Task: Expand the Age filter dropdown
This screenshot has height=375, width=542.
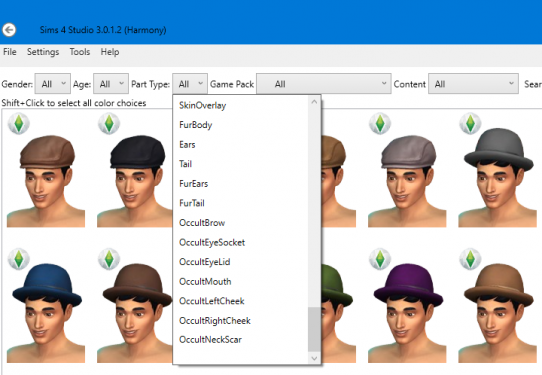Action: (111, 84)
